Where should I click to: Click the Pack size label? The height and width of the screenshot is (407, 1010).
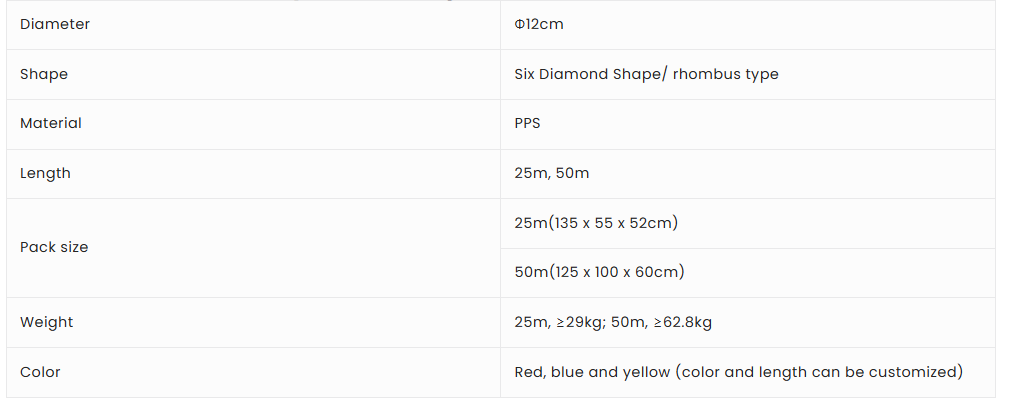(54, 247)
